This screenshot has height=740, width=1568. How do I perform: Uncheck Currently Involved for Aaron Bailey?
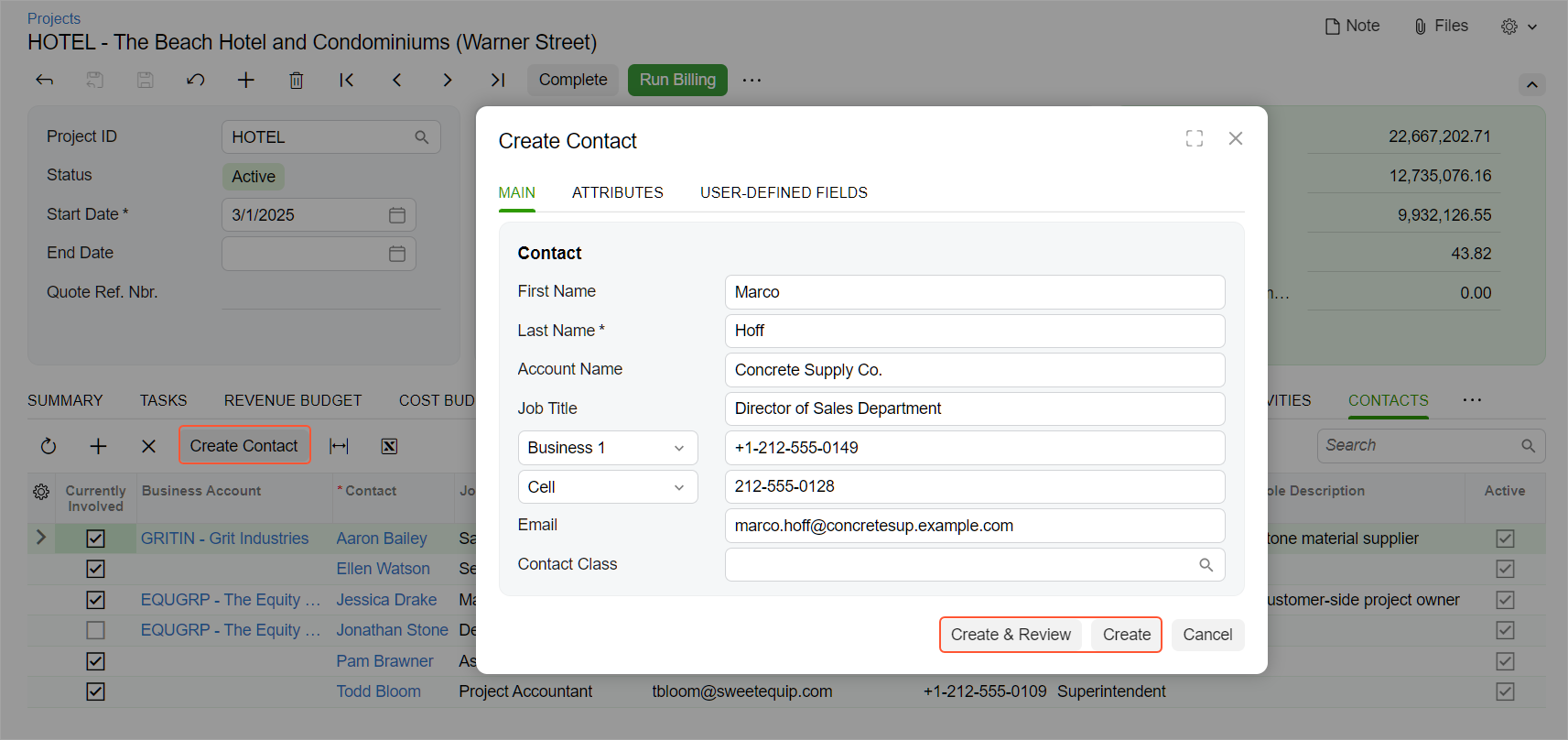click(x=95, y=539)
